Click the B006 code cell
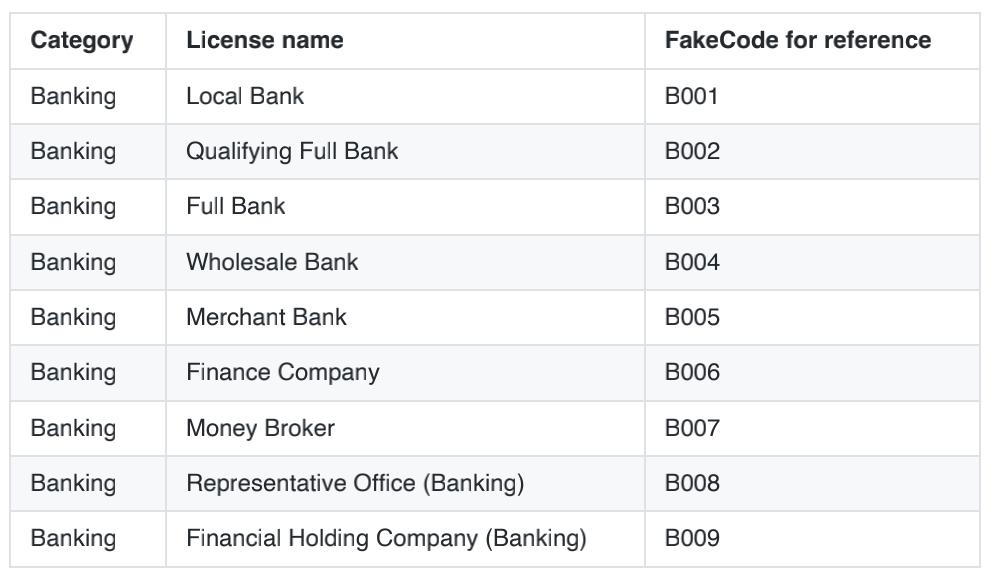The height and width of the screenshot is (580, 994). pyautogui.click(x=692, y=373)
